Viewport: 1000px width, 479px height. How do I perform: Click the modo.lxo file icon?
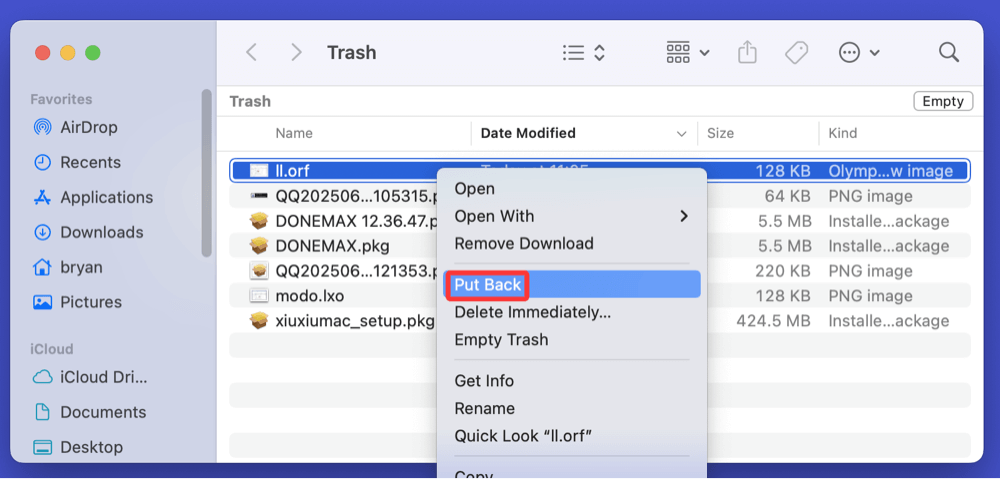pos(259,296)
